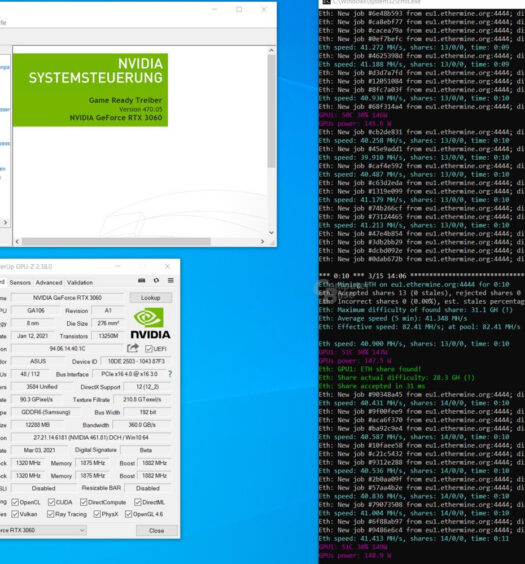Click the Digital Signature Beta field

[146, 450]
